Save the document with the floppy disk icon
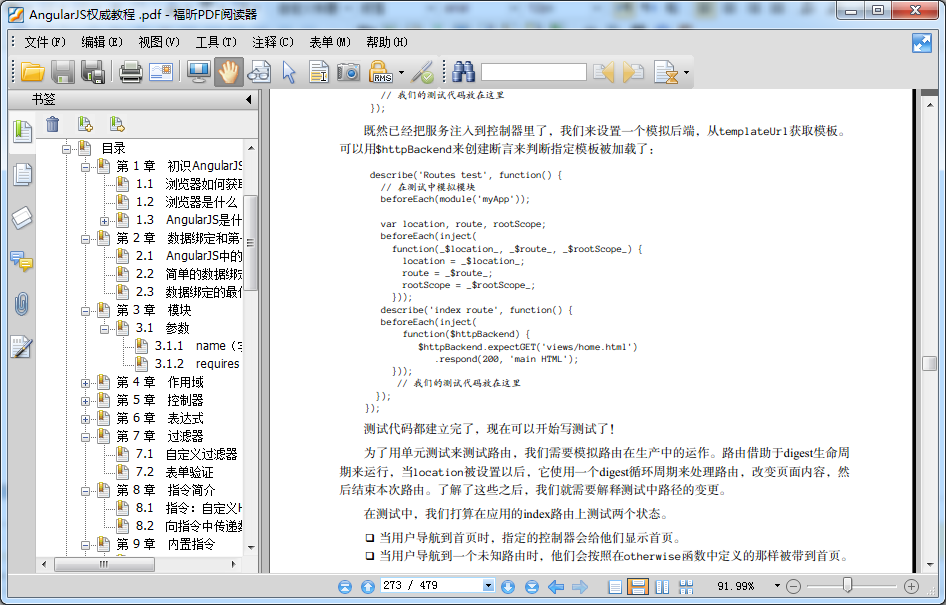The height and width of the screenshot is (605, 946). click(x=63, y=72)
